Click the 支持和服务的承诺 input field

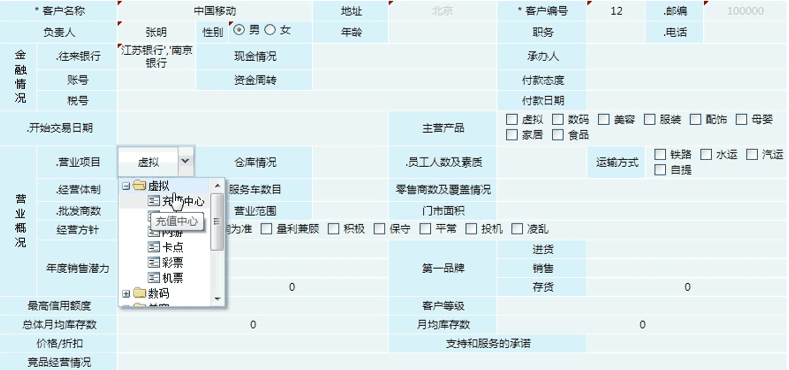pos(687,344)
